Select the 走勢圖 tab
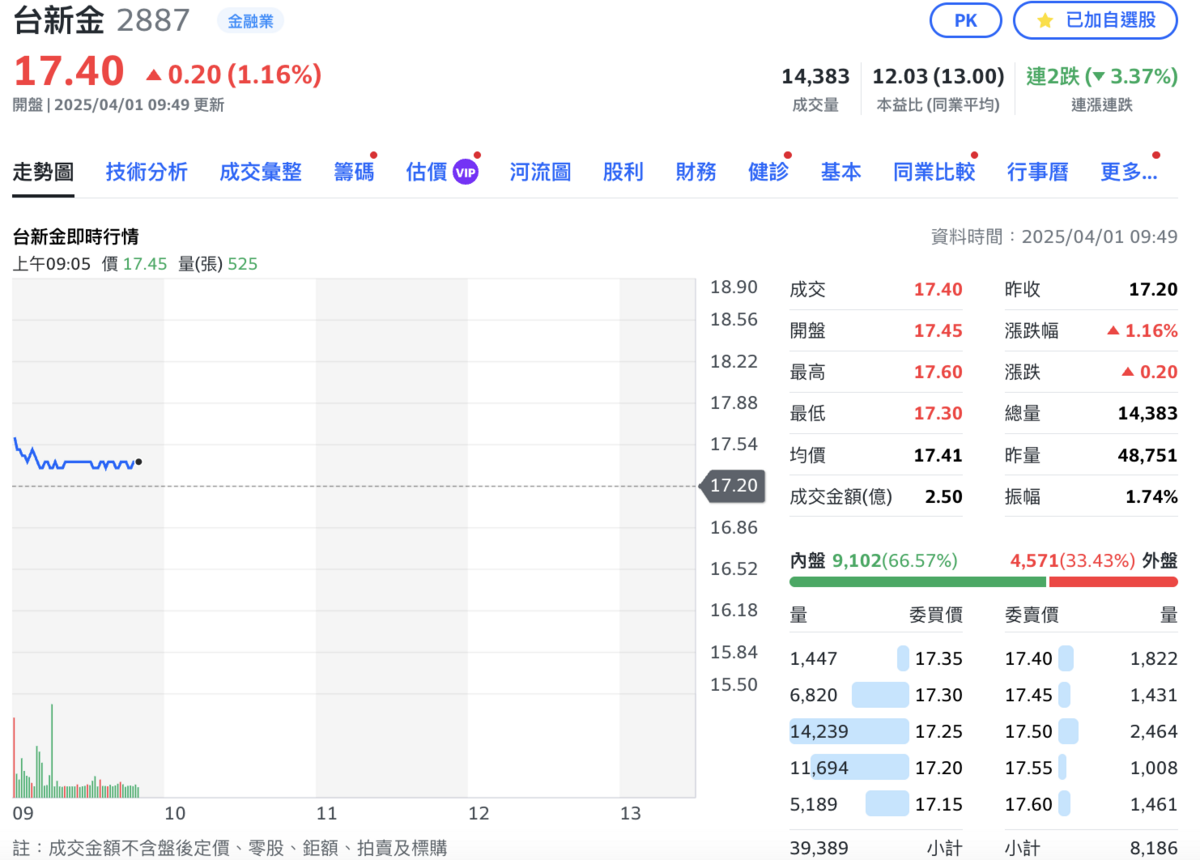 click(x=43, y=172)
